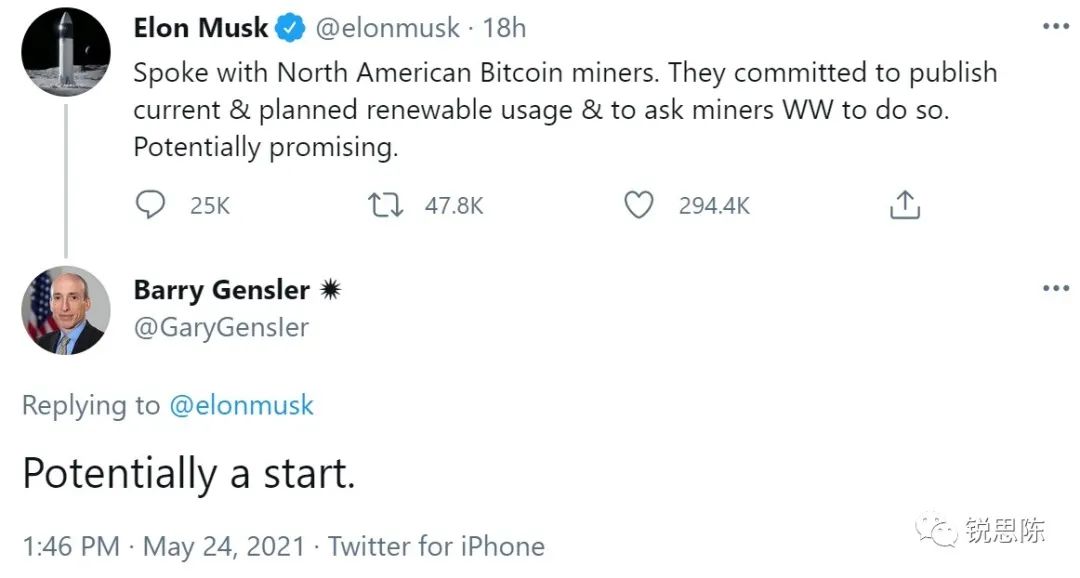Like the tweet with the heart icon

[x=638, y=205]
